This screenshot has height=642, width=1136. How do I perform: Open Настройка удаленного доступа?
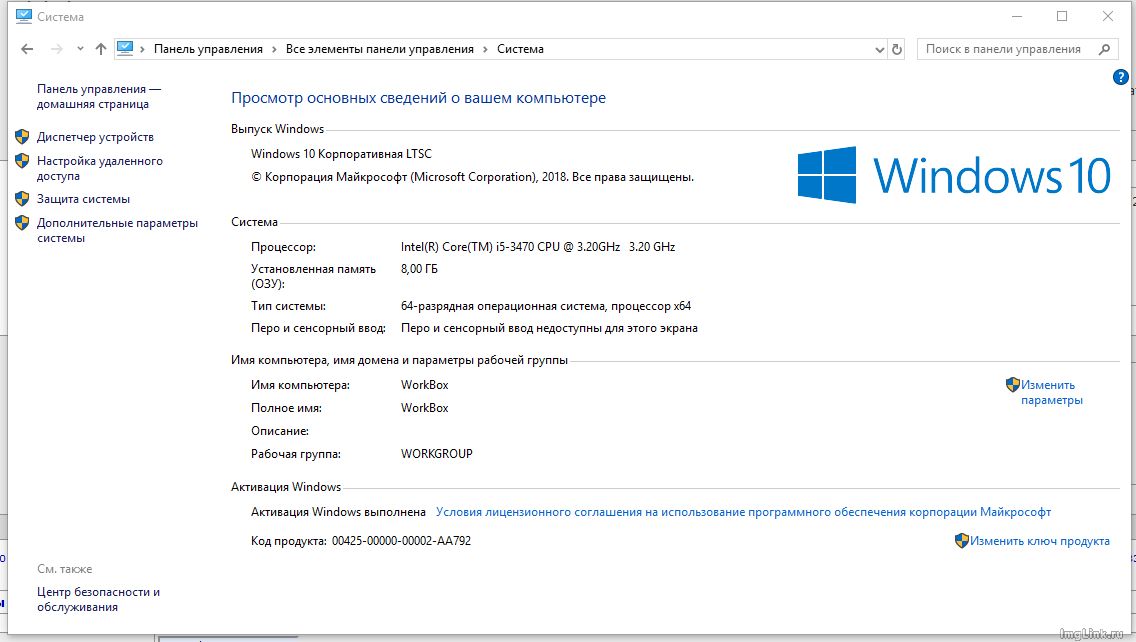(x=99, y=168)
